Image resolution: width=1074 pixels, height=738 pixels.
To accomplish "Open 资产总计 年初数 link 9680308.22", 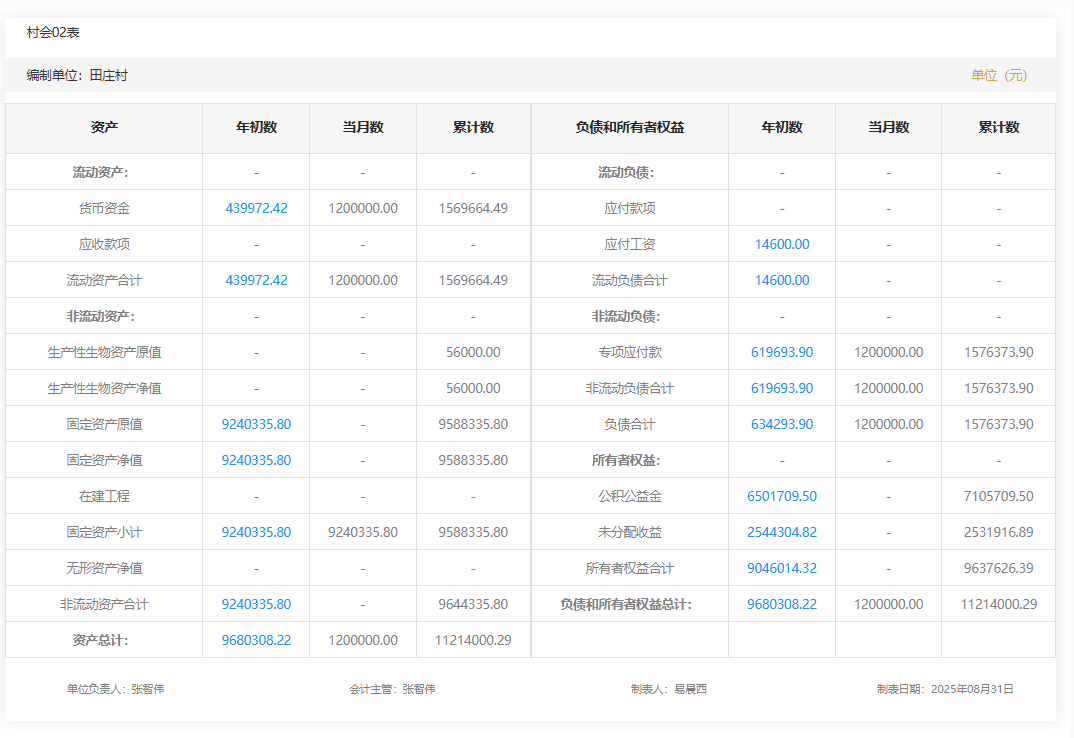I will (256, 640).
